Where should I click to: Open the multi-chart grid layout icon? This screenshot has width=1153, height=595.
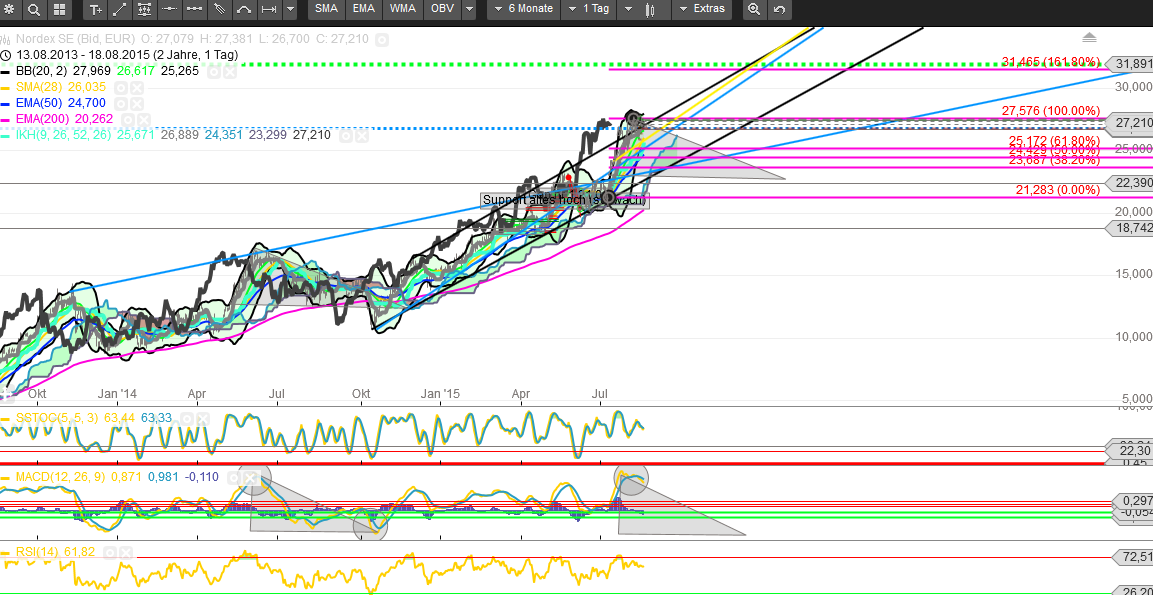click(60, 10)
